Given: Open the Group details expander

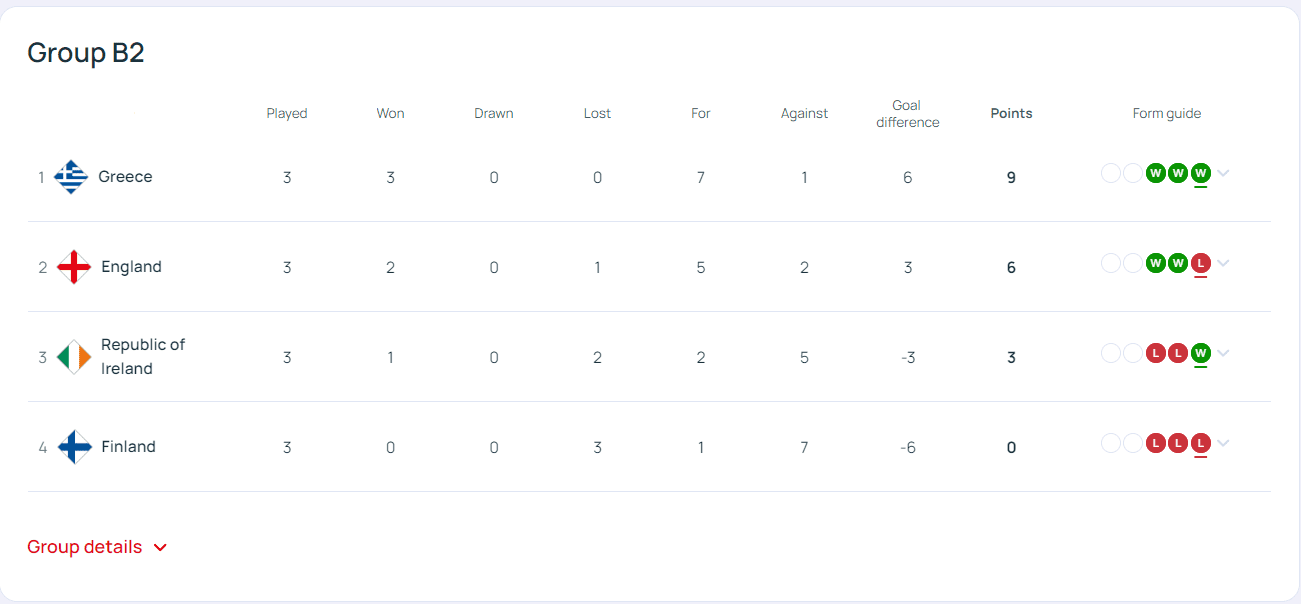Looking at the screenshot, I should 97,547.
